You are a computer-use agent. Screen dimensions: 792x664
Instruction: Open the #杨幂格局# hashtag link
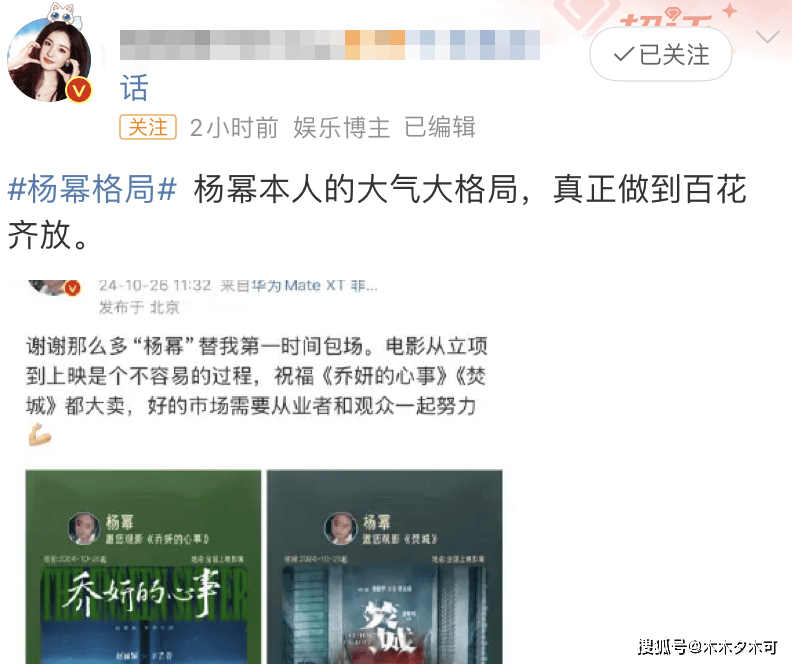92,189
